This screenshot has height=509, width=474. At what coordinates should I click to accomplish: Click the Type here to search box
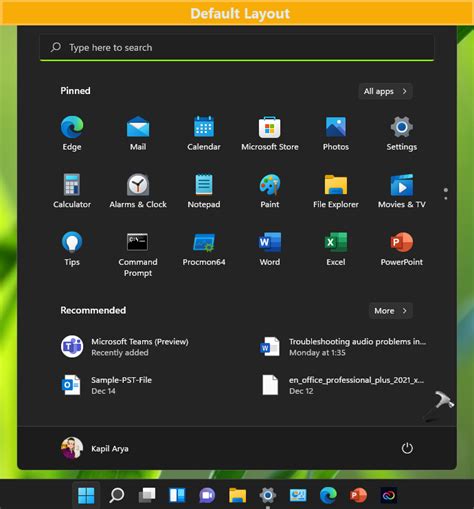pyautogui.click(x=237, y=47)
